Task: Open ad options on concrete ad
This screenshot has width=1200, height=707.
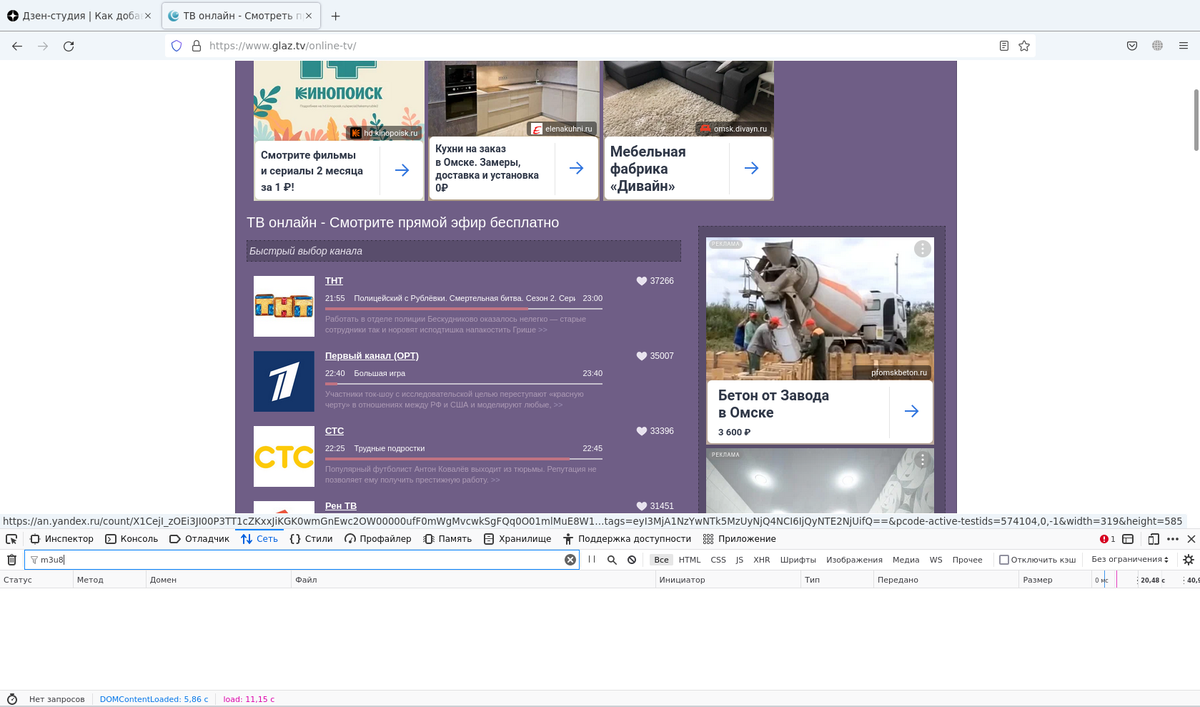Action: pos(922,249)
